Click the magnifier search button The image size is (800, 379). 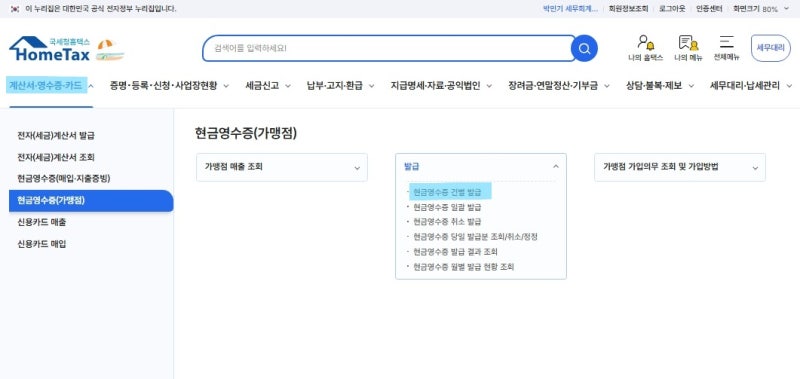(584, 48)
